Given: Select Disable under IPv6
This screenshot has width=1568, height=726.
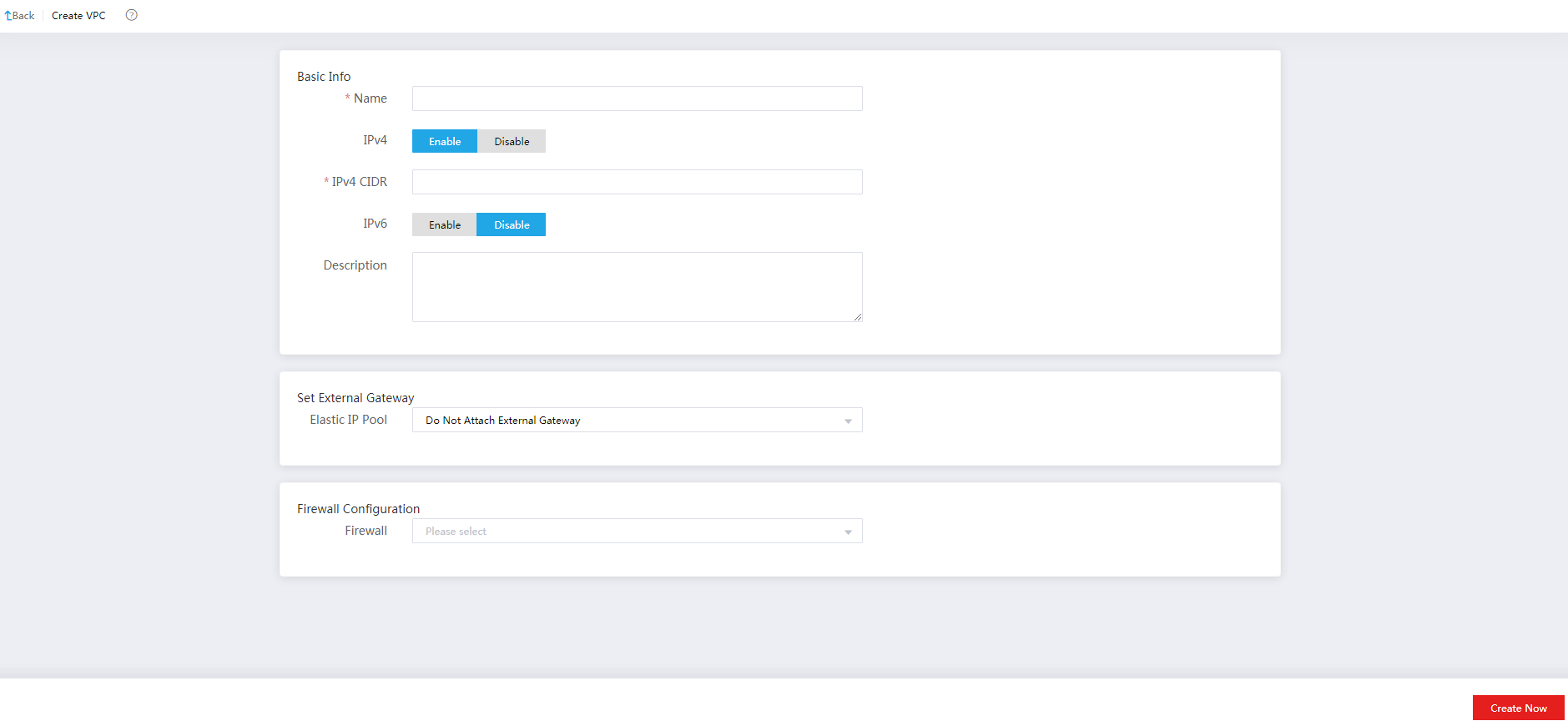Looking at the screenshot, I should [511, 224].
